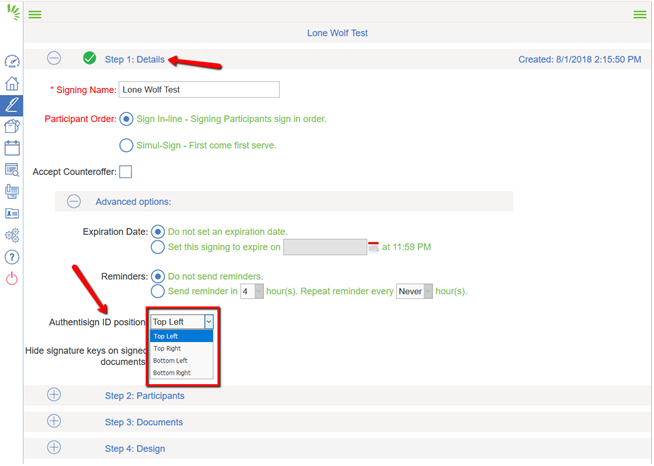Screen dimensions: 654x466
Task: Open the right green hamburger menu
Action: tap(640, 15)
